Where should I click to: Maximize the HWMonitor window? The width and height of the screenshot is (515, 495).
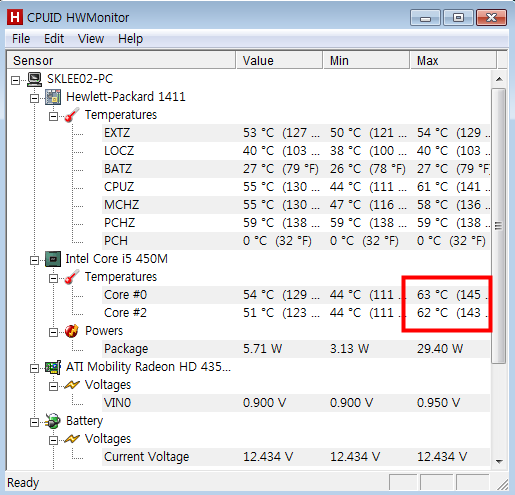coord(458,18)
